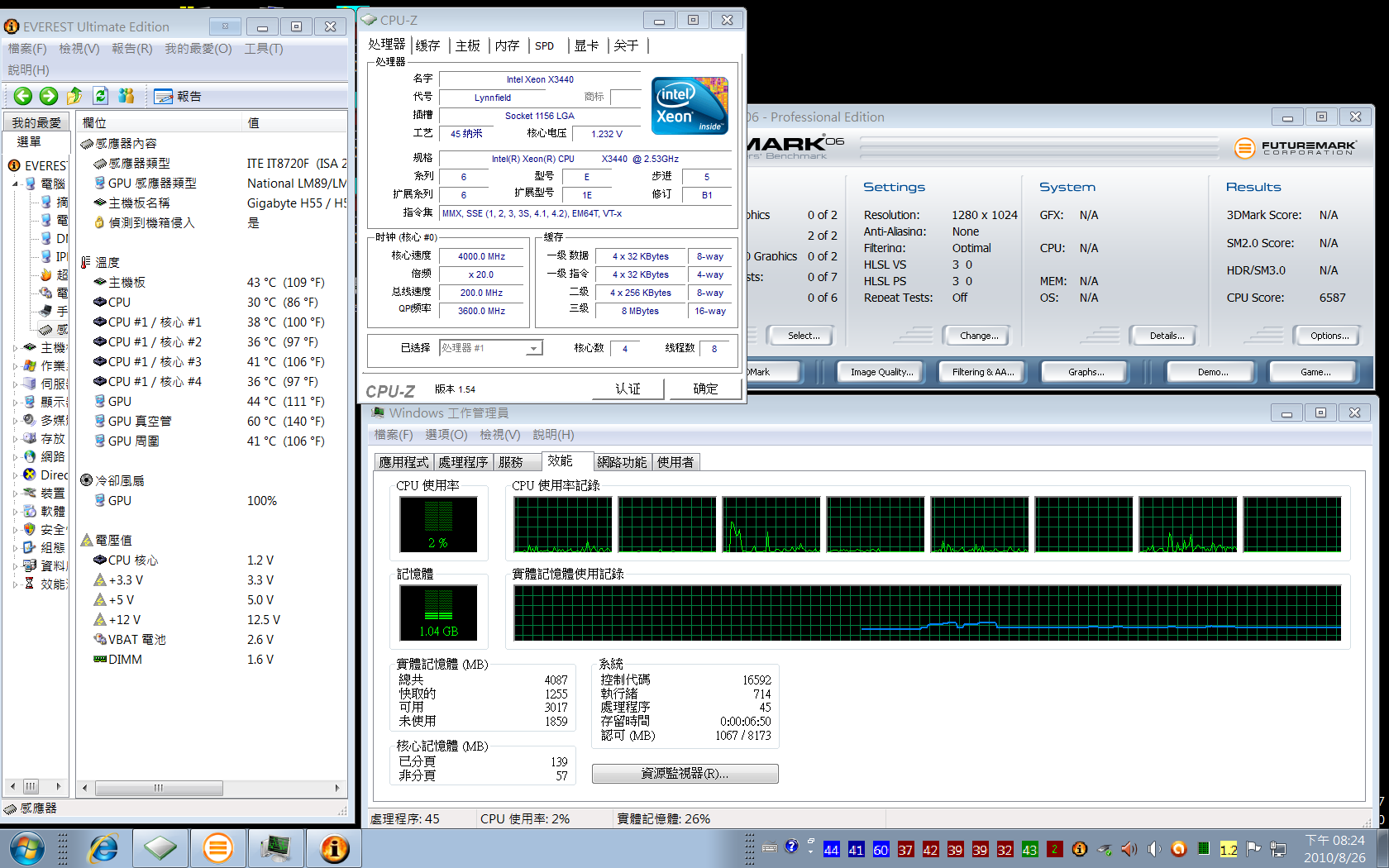Screen dimensions: 1389x868
Task: Collapse the 電腦 node in EVEREST tree
Action: [15, 184]
